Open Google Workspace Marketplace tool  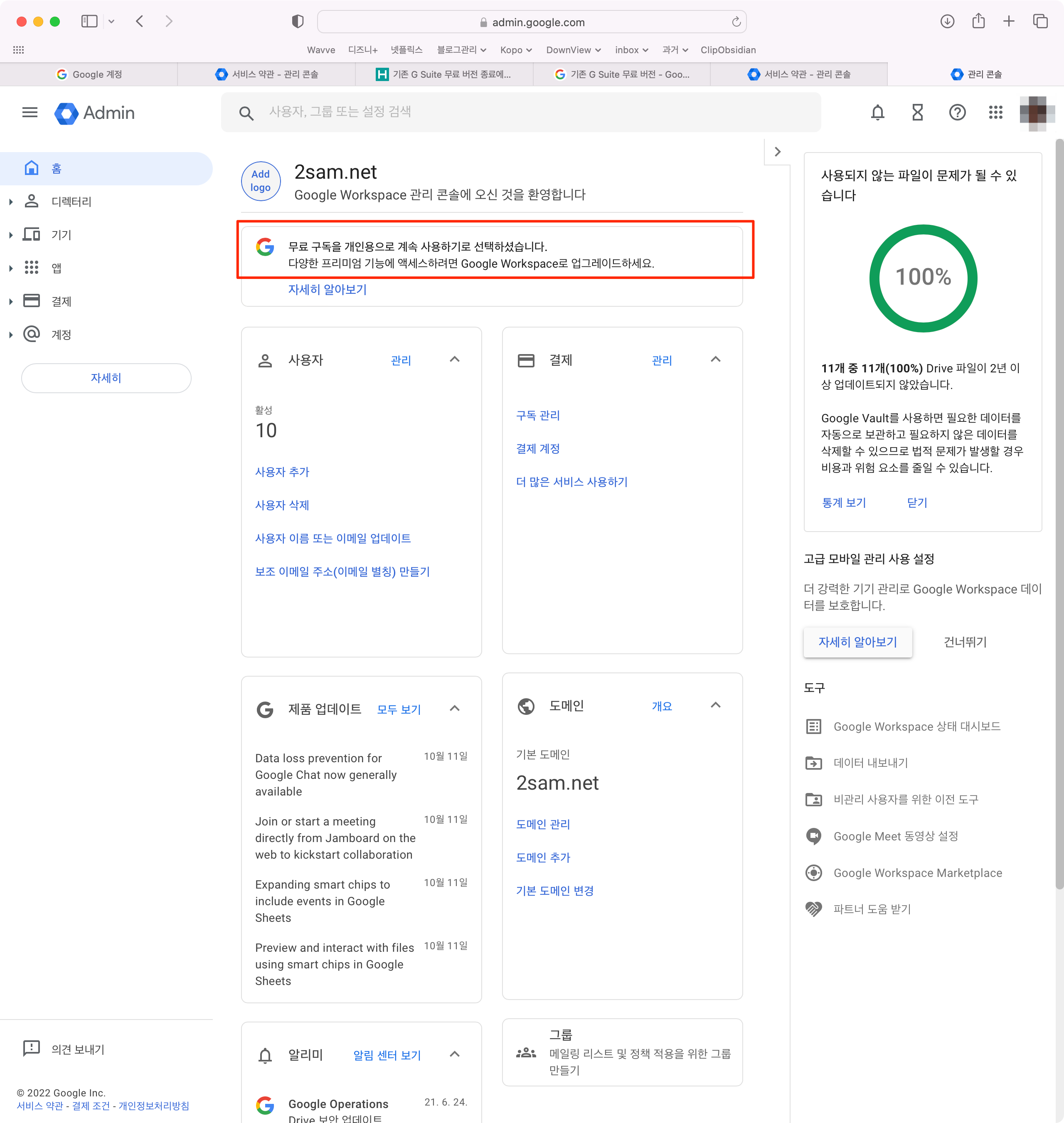click(x=917, y=873)
